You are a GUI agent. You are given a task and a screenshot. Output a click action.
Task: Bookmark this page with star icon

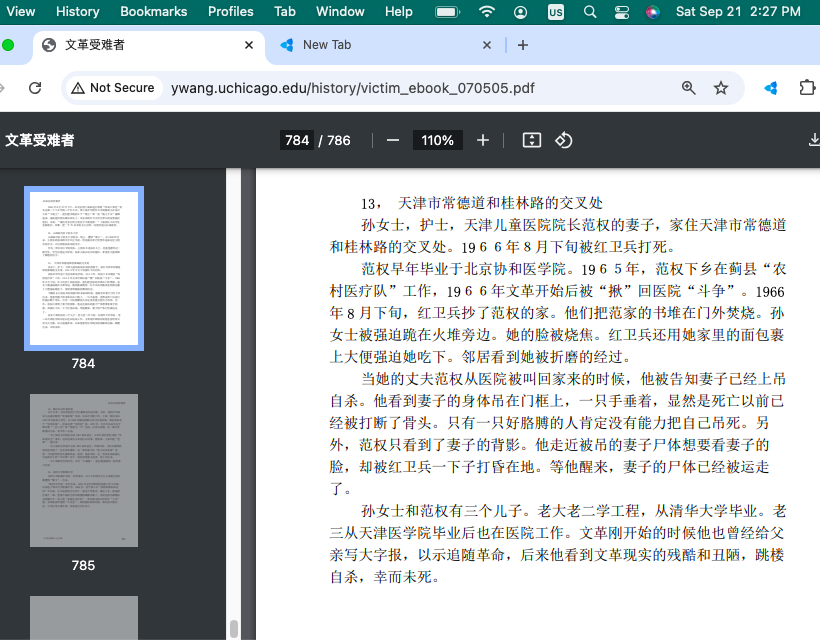pos(721,88)
